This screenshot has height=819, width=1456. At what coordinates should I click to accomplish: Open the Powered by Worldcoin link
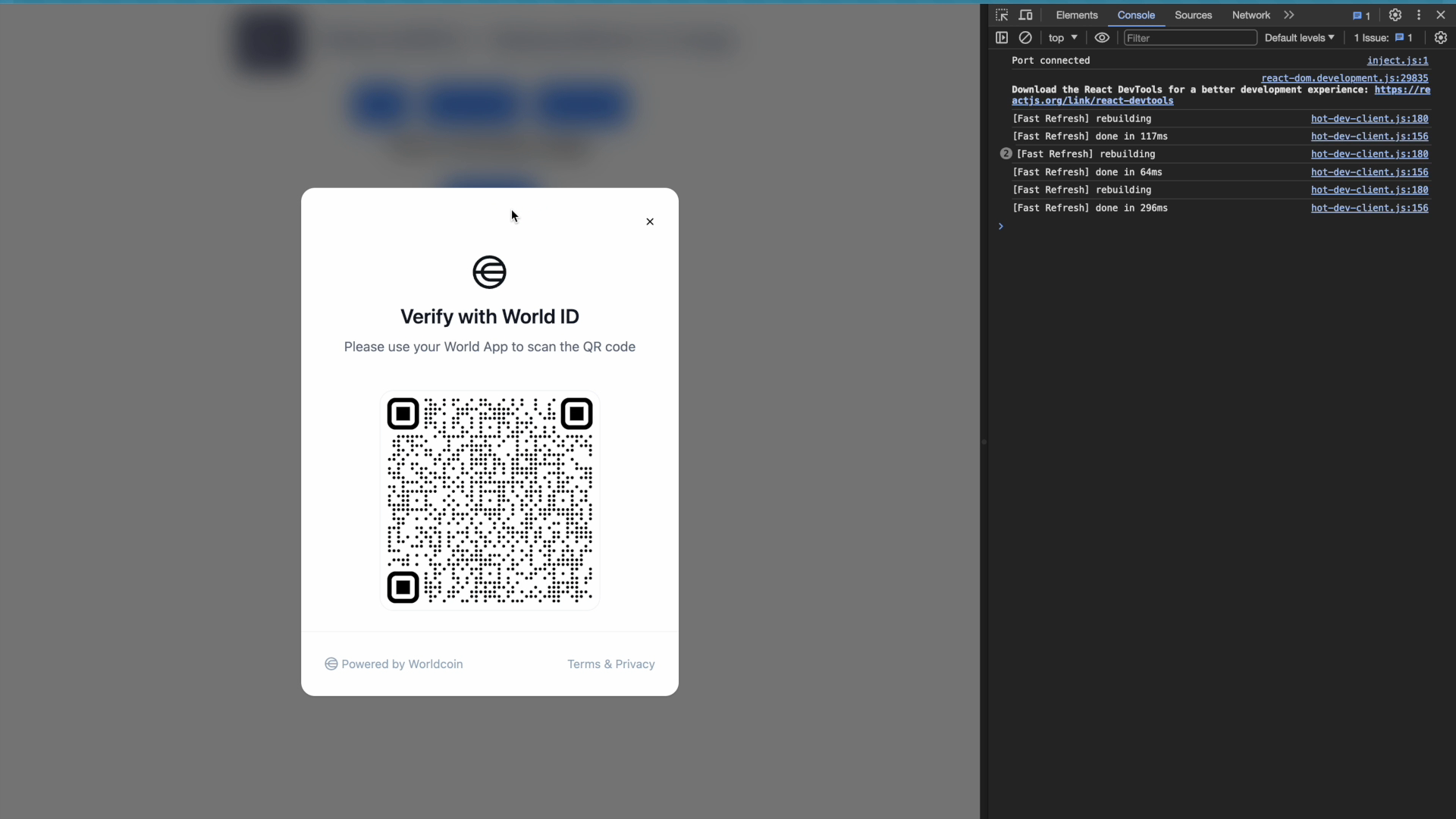(x=394, y=664)
